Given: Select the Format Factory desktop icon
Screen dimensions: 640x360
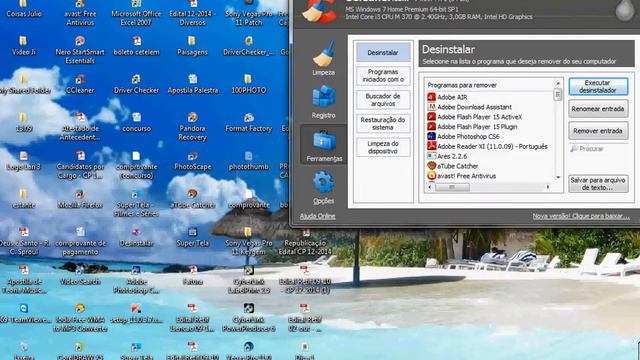Looking at the screenshot, I should tap(249, 122).
